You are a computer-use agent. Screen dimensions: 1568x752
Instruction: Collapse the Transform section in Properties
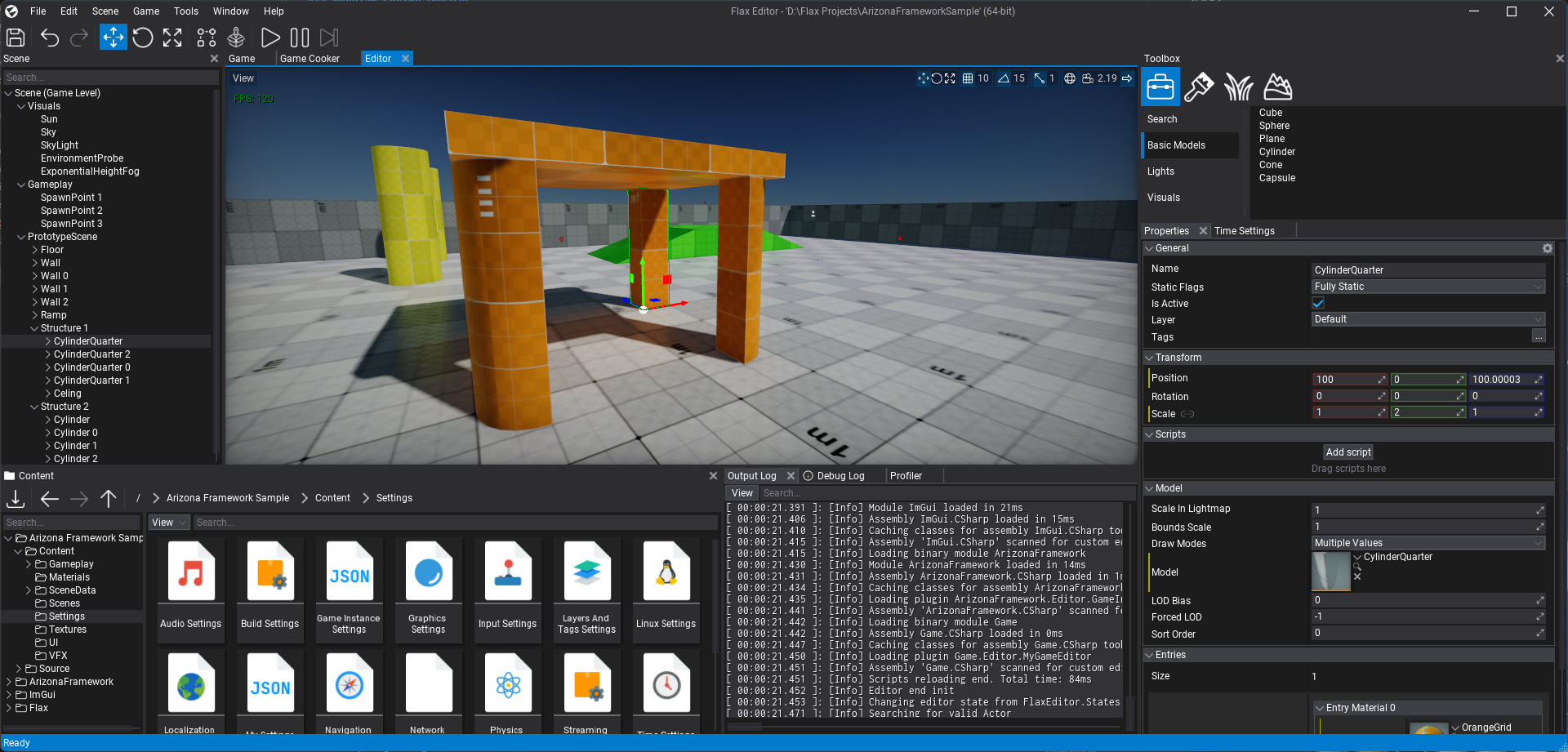click(1150, 357)
